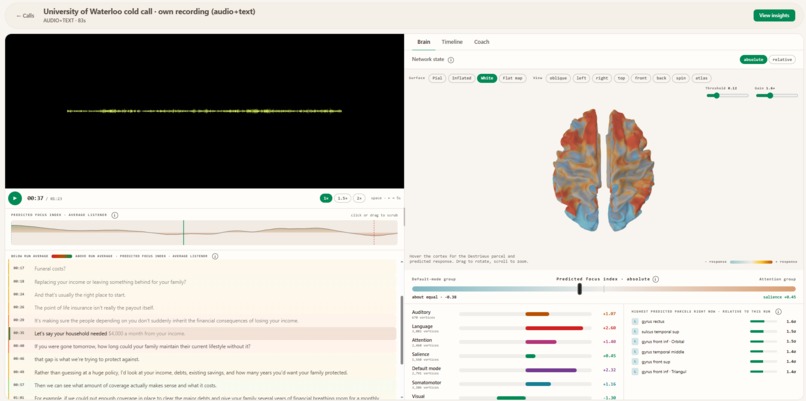Image resolution: width=806 pixels, height=401 pixels.
Task: Choose the Pial surface option
Action: coord(437,78)
